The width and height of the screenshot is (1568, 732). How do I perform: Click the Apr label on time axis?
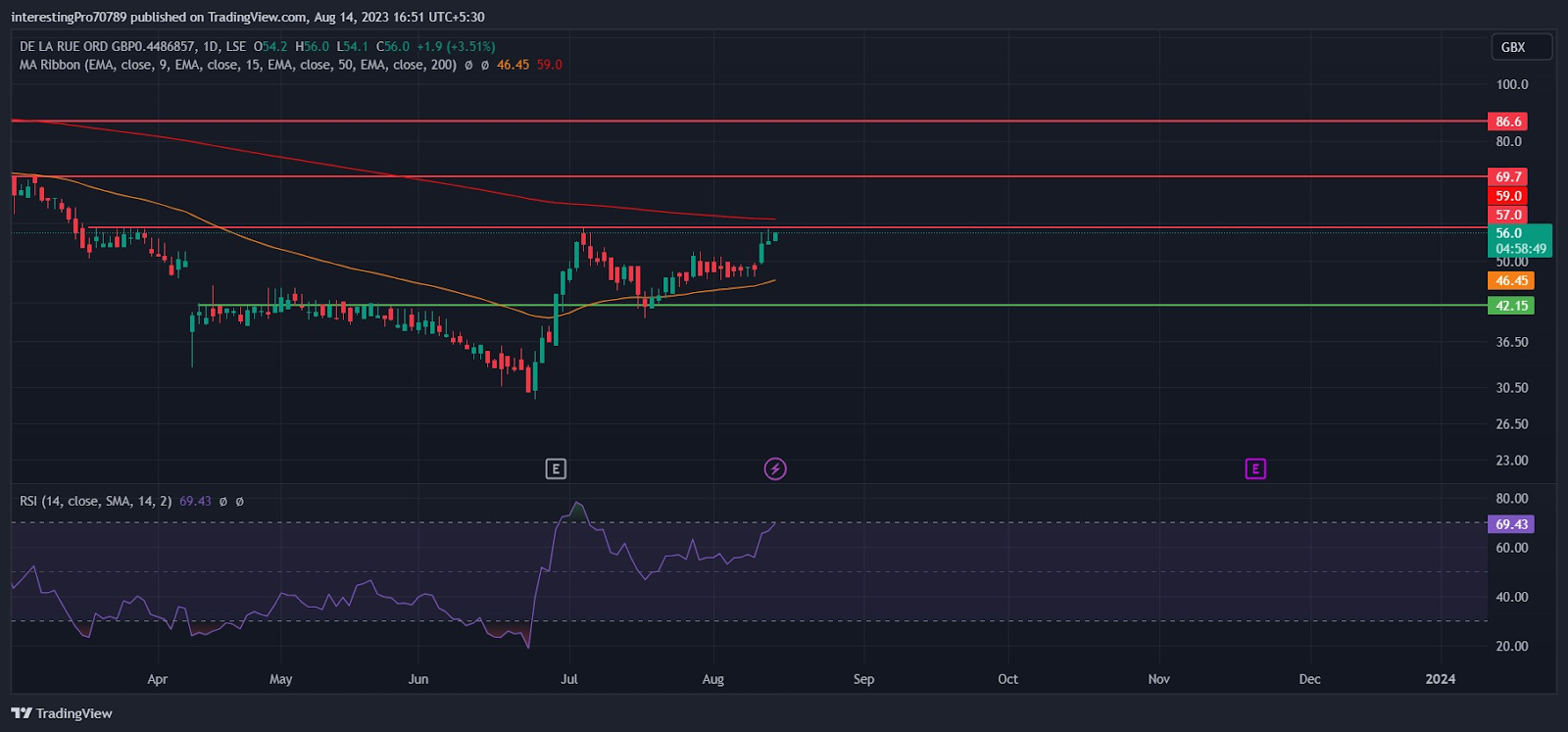[157, 679]
